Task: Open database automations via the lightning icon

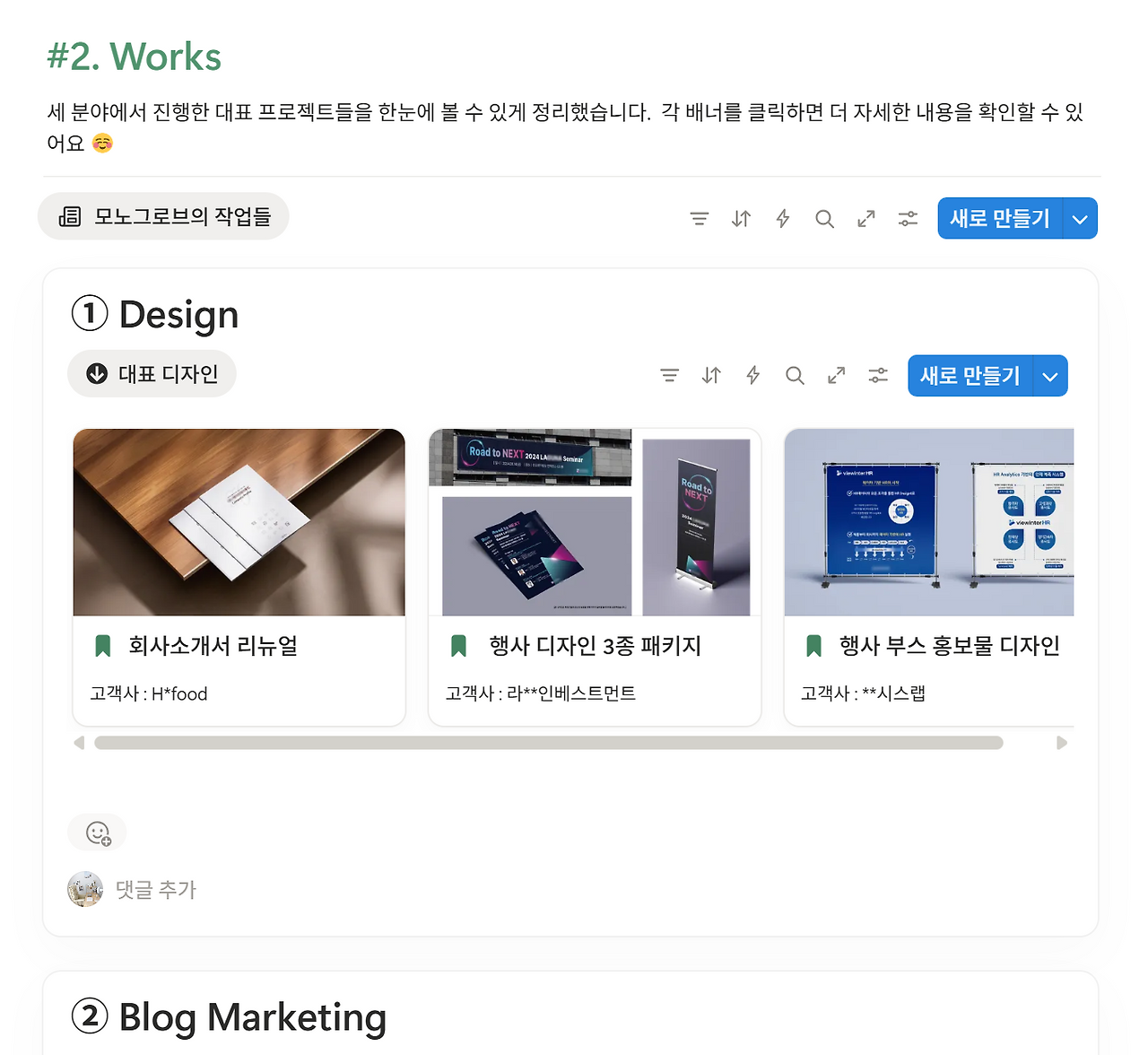Action: pyautogui.click(x=782, y=218)
